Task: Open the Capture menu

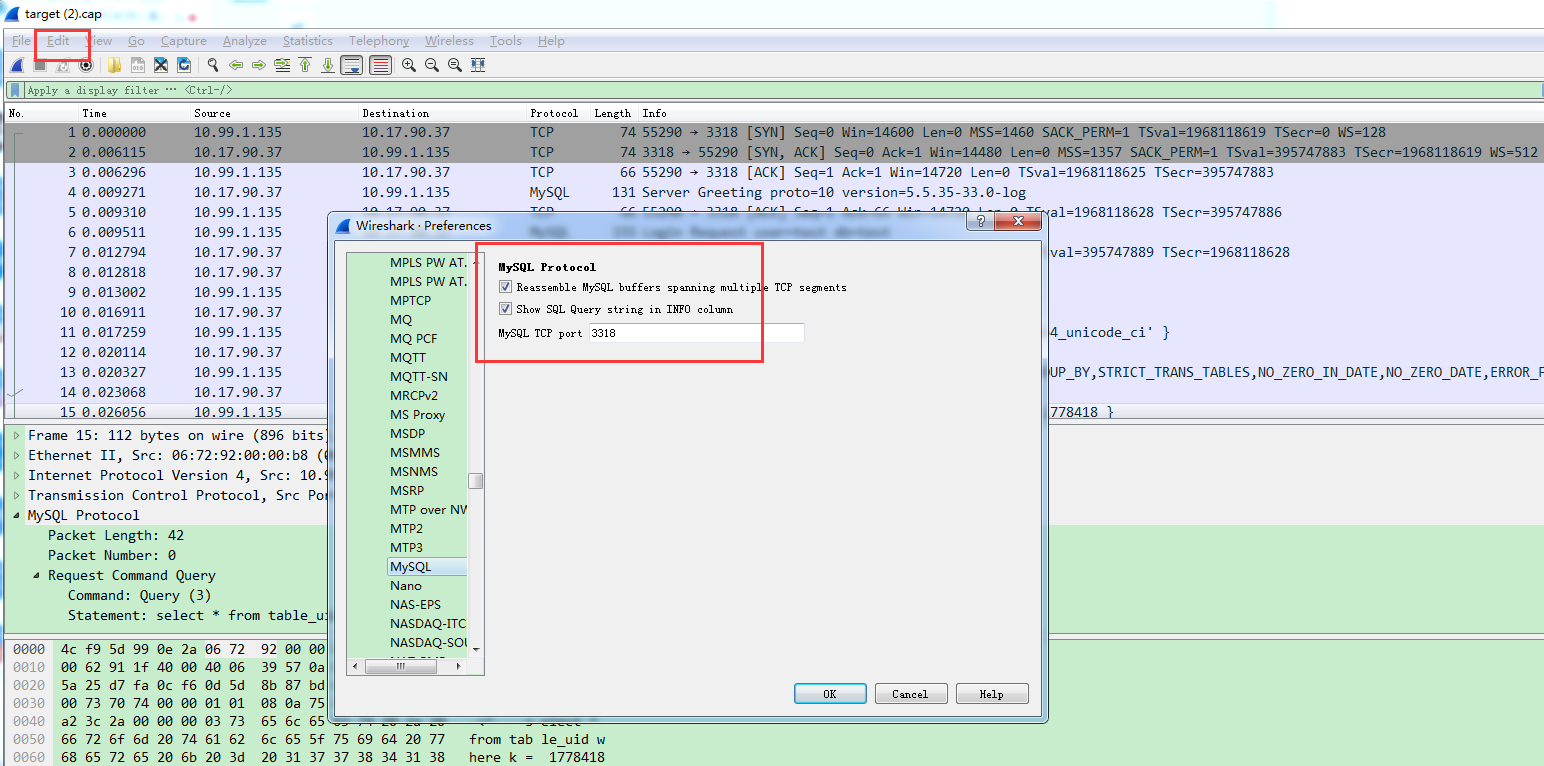Action: [x=184, y=41]
